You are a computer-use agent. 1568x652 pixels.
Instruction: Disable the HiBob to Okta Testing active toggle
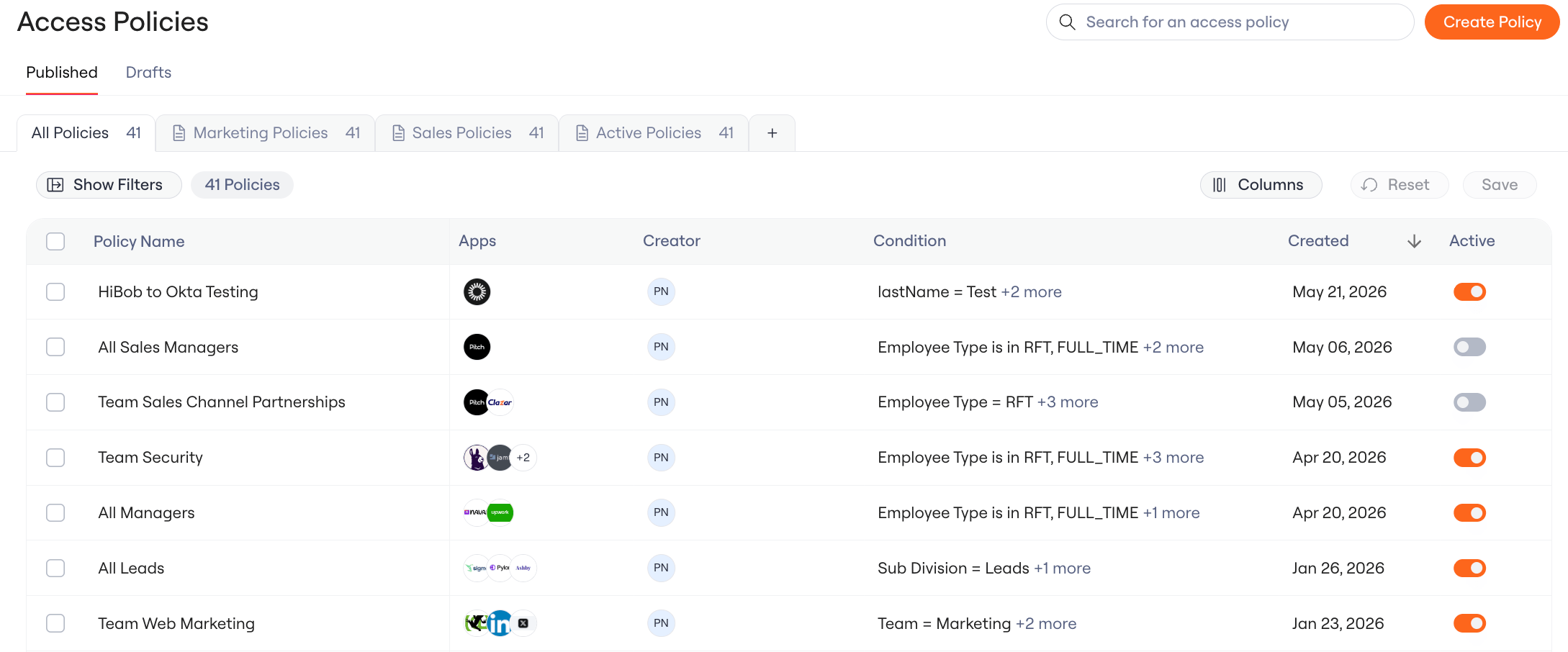coord(1469,291)
